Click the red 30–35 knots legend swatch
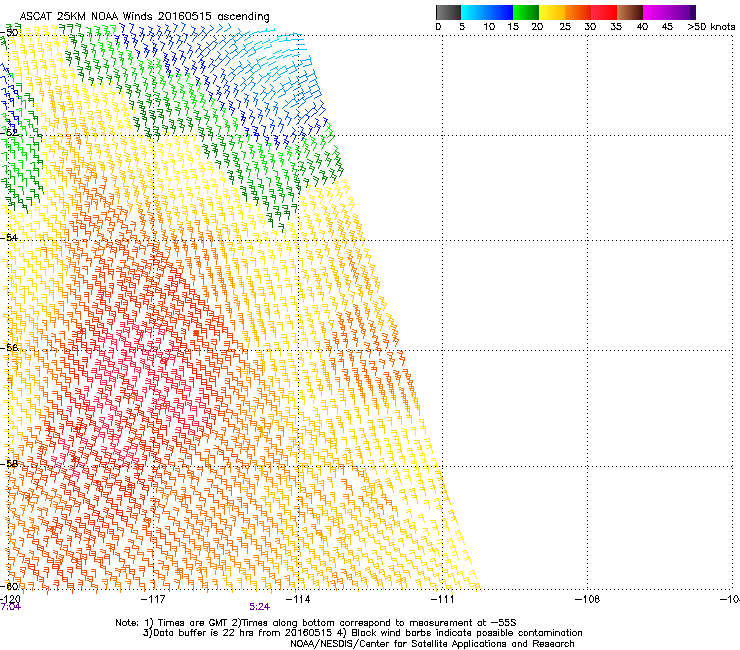740x650 pixels. tap(604, 12)
